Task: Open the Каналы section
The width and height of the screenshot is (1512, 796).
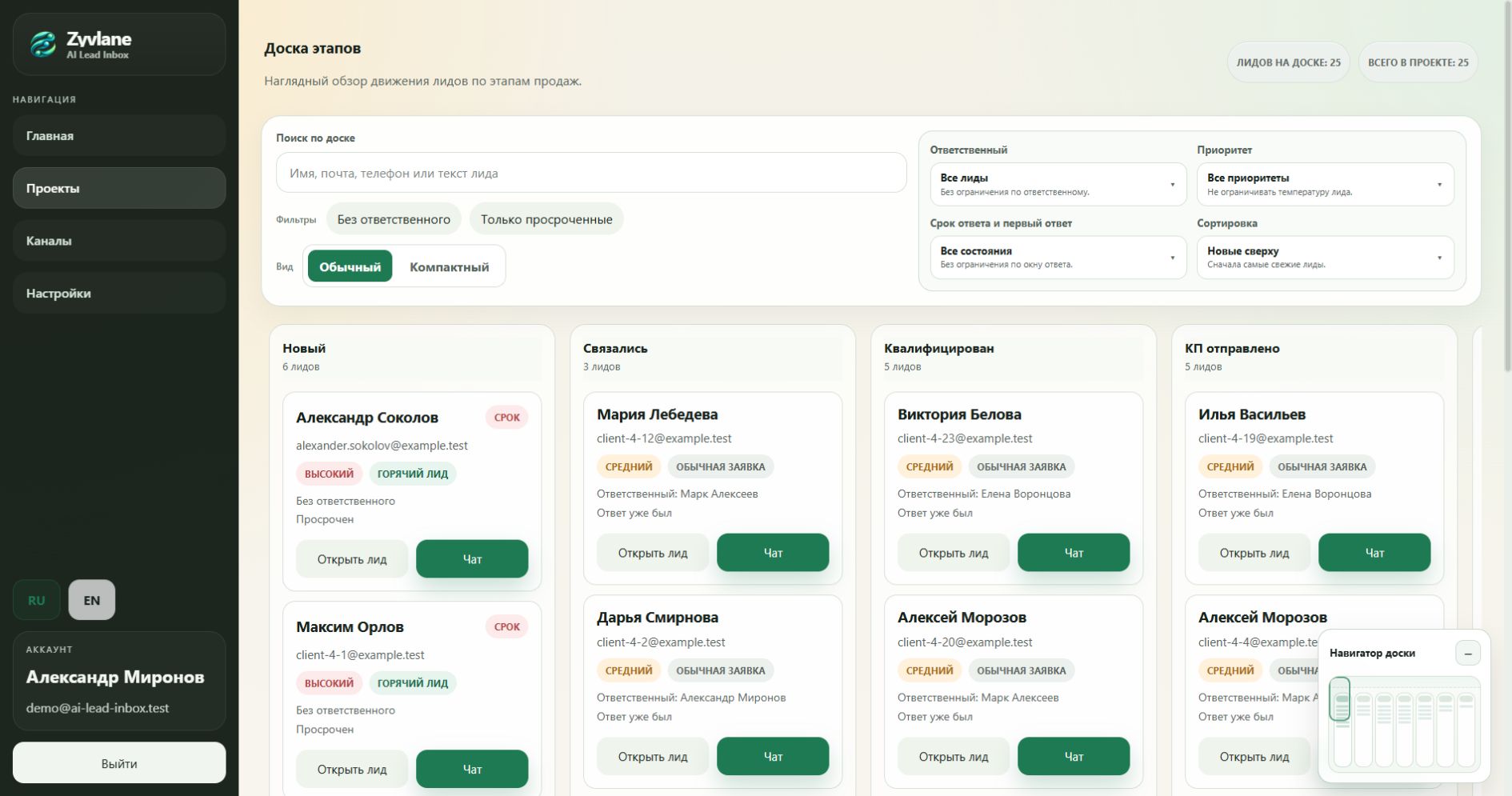Action: tap(119, 241)
